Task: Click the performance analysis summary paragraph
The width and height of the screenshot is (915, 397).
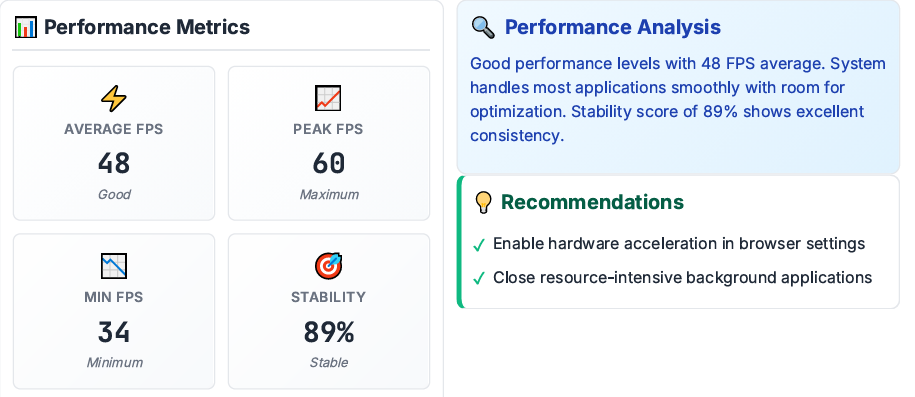Action: pos(678,99)
